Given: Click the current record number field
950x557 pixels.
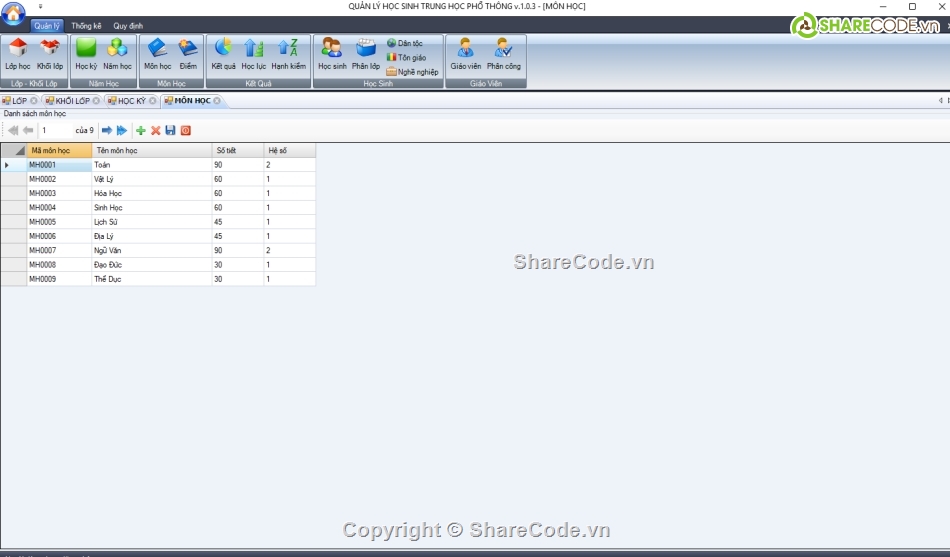Looking at the screenshot, I should click(55, 131).
